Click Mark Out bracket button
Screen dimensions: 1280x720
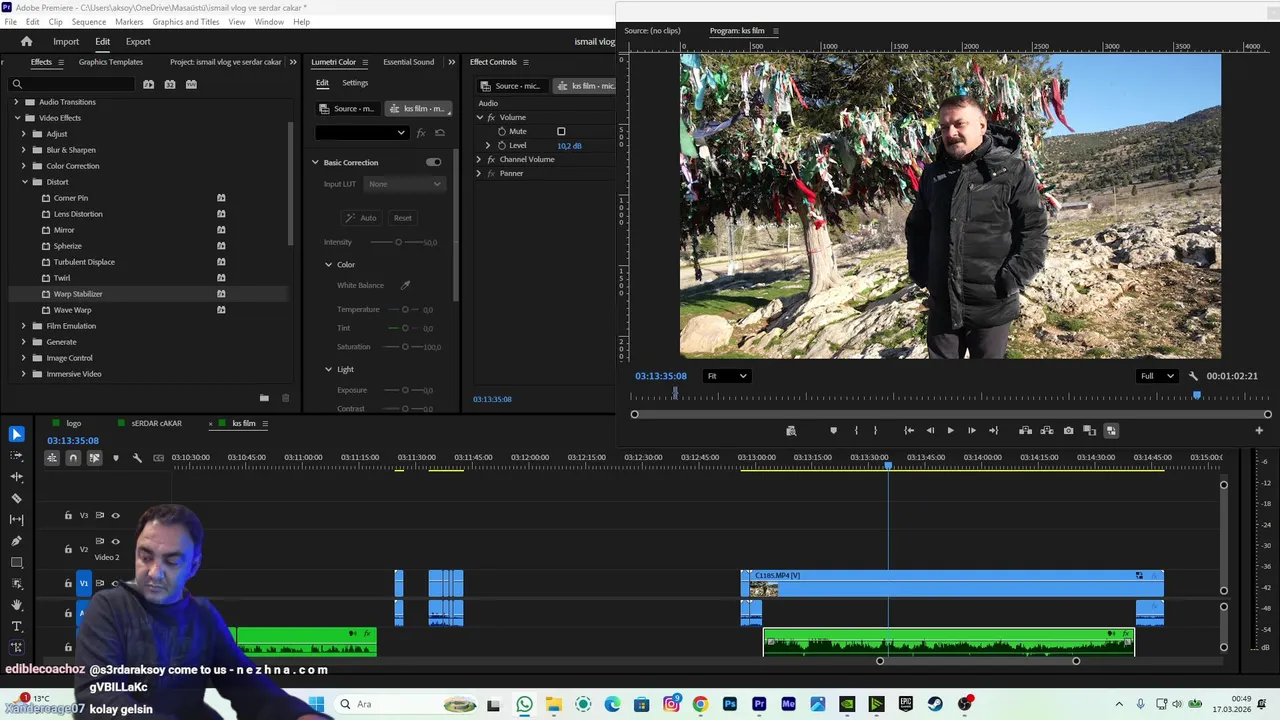click(875, 431)
